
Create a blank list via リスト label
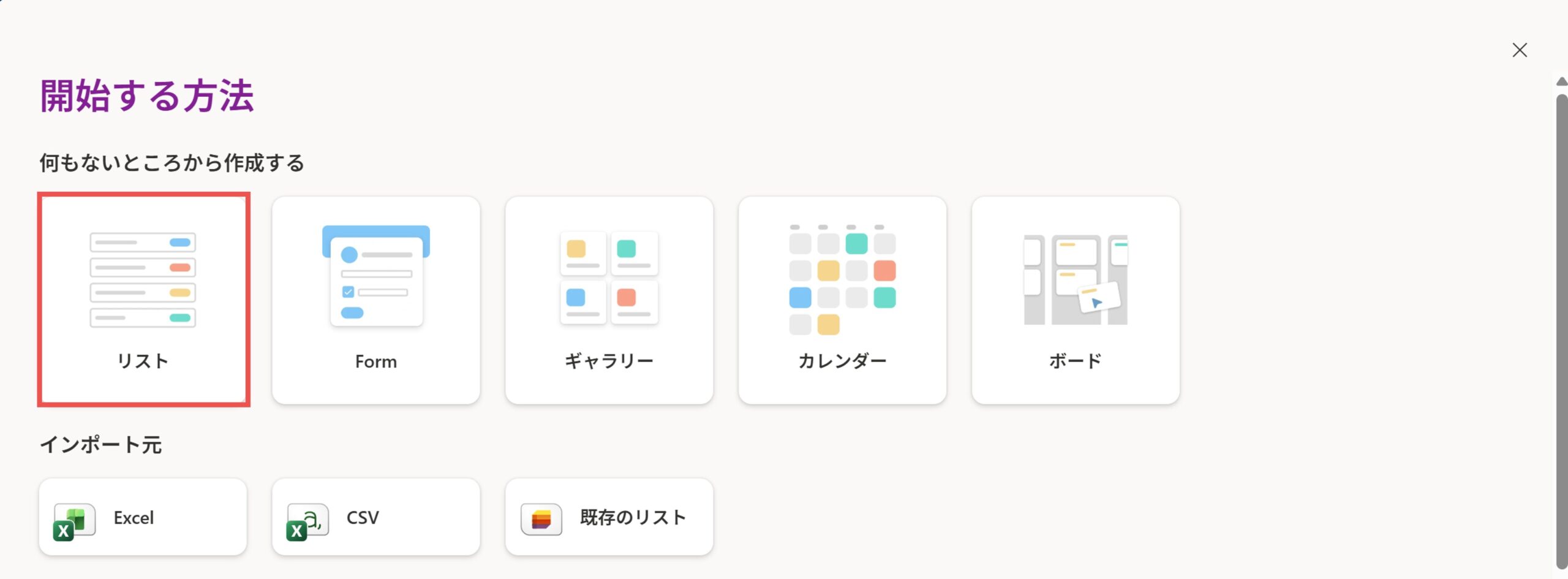143,361
